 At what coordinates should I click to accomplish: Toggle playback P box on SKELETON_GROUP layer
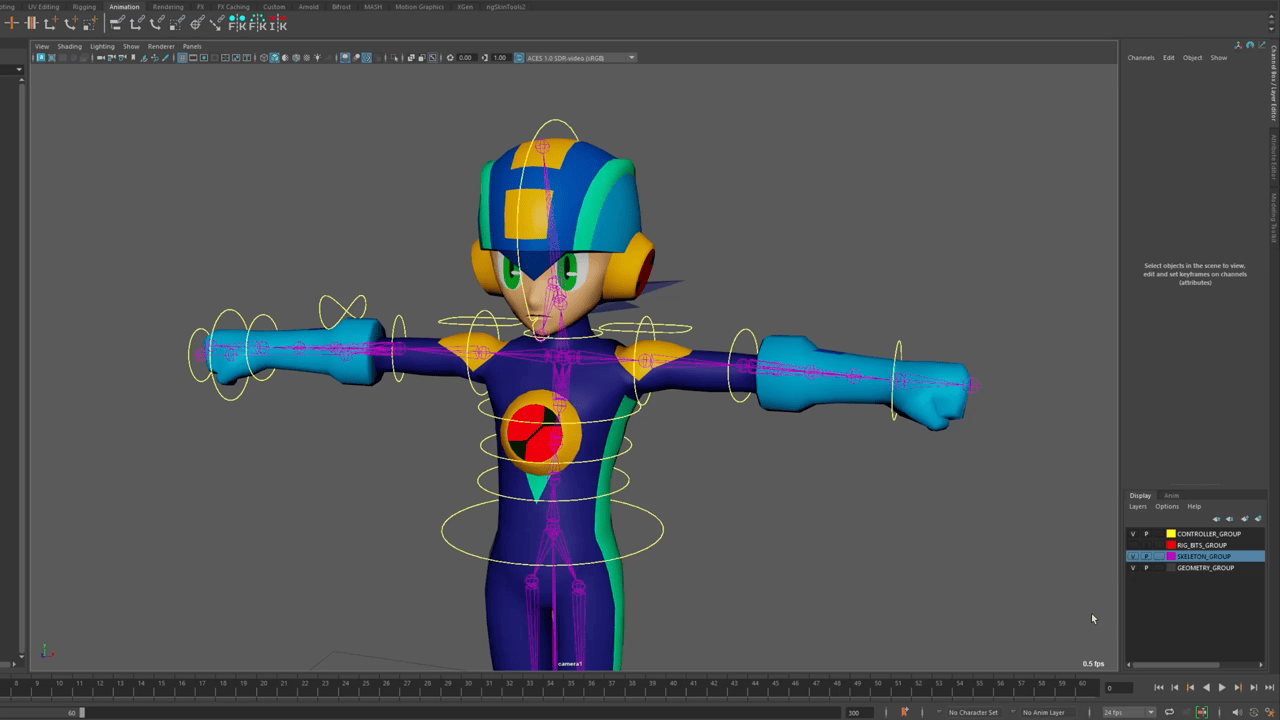[x=1146, y=556]
